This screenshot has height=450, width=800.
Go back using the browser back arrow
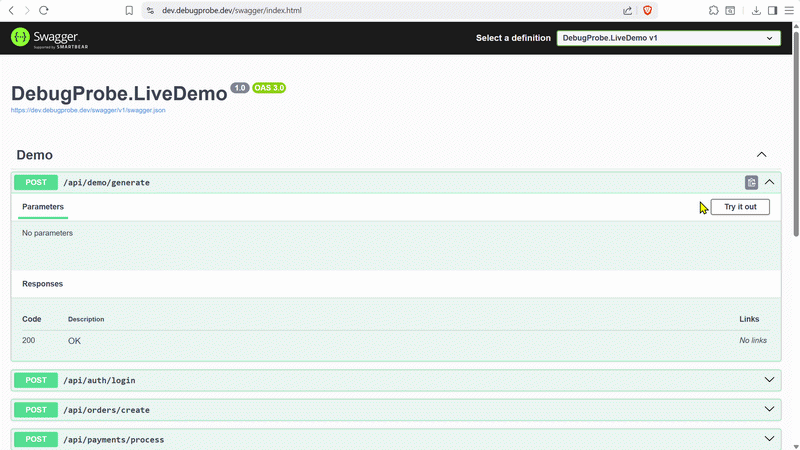click(11, 10)
